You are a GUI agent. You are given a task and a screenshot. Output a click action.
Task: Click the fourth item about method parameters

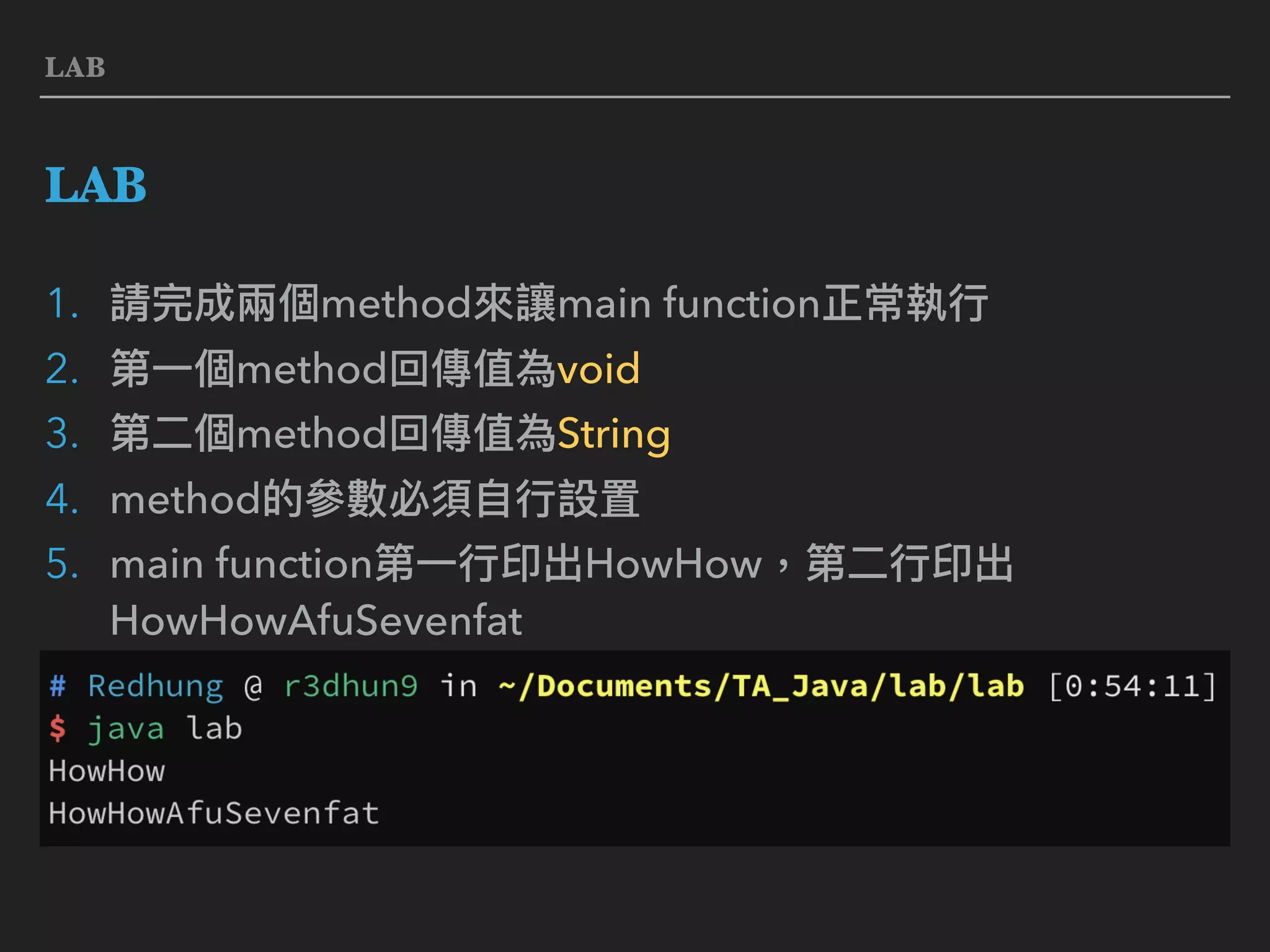pyautogui.click(x=375, y=499)
